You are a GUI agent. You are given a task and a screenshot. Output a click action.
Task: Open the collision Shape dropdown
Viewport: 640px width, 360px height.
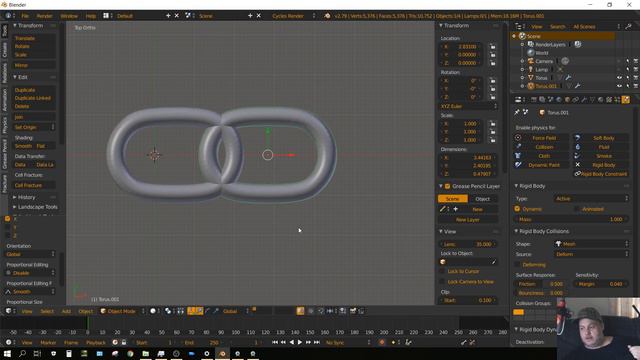coord(591,244)
